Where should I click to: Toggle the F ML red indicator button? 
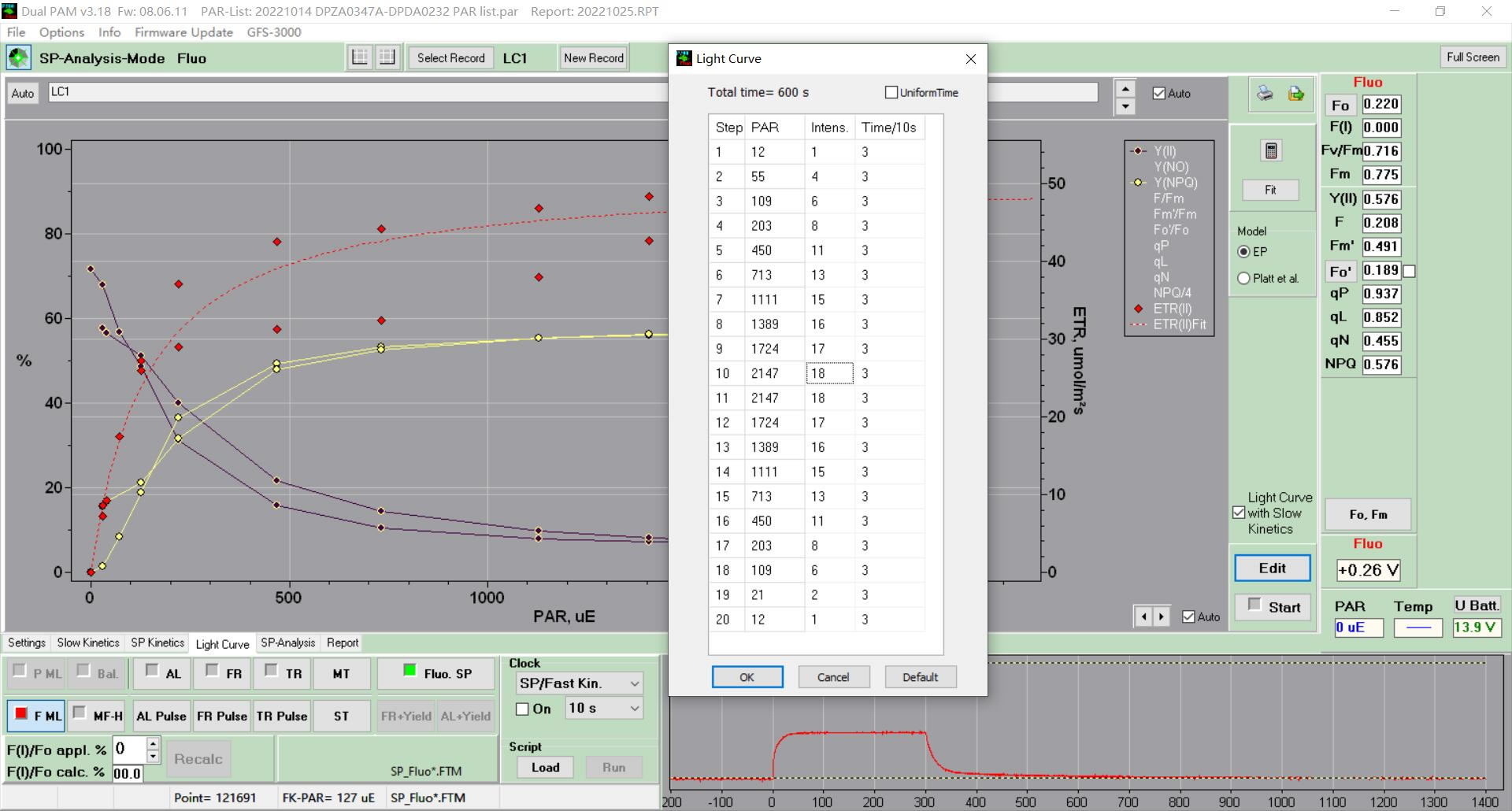36,716
